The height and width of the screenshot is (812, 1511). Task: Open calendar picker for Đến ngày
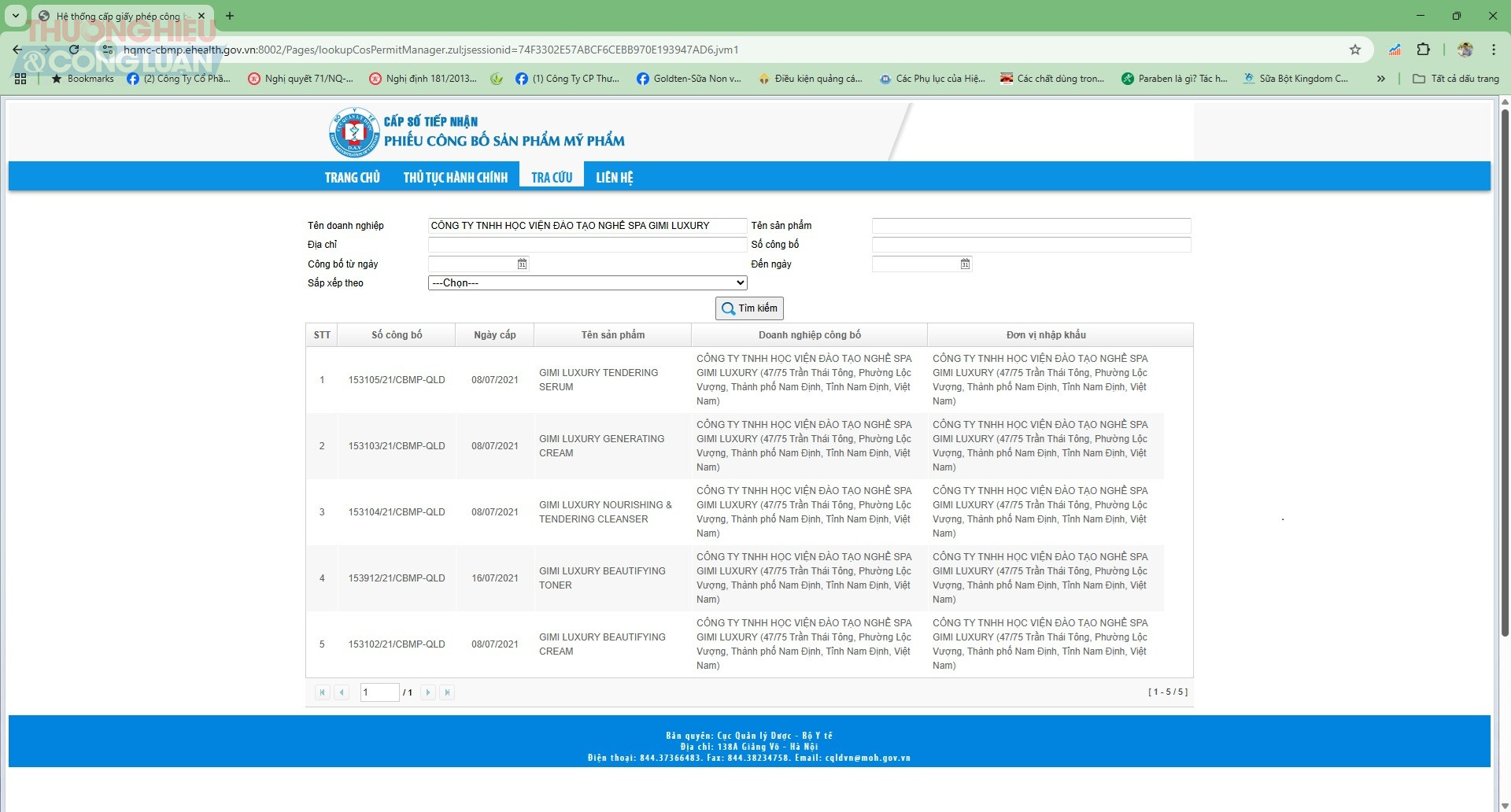tap(965, 264)
